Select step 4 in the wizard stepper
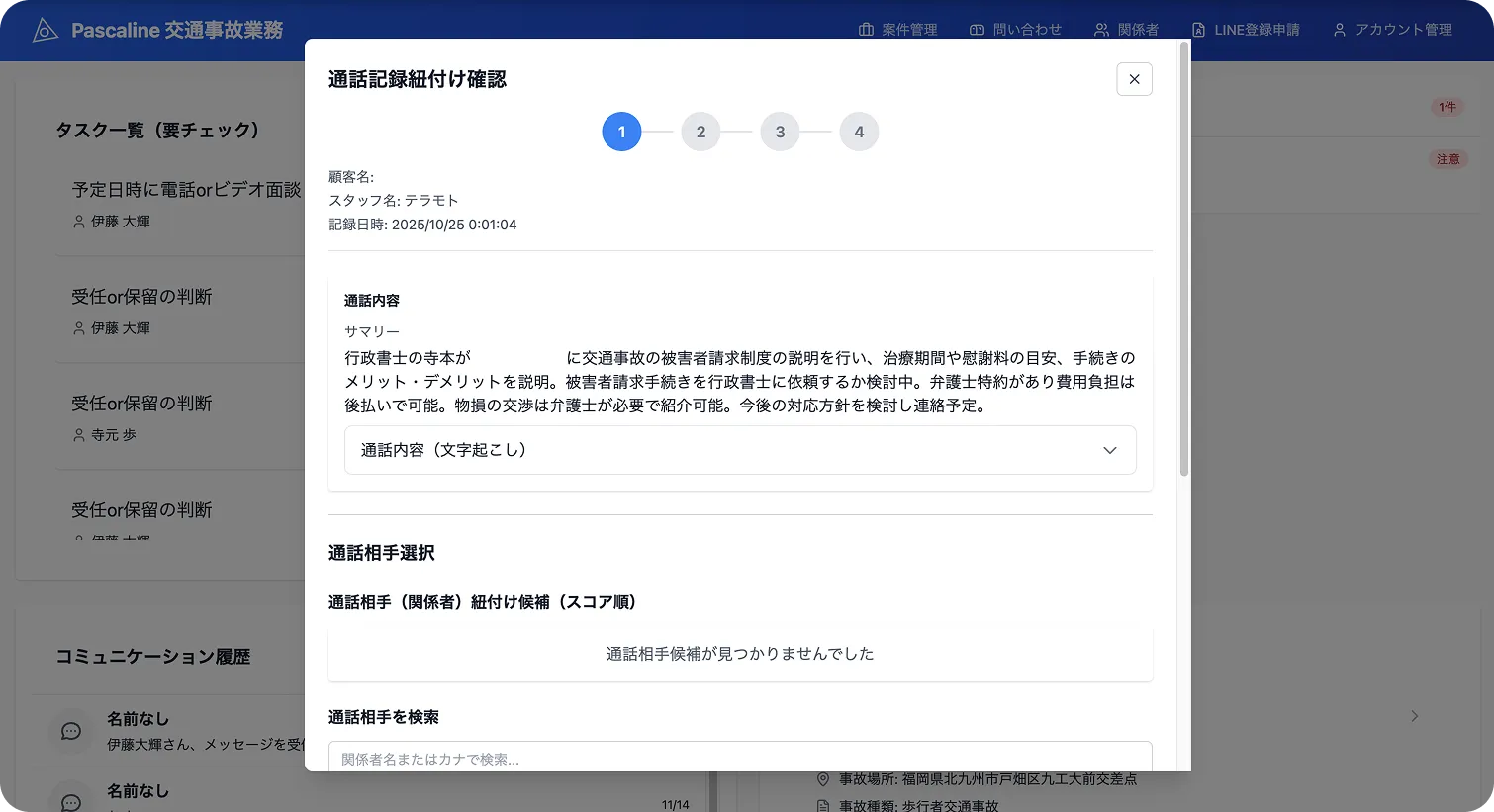 [x=859, y=131]
